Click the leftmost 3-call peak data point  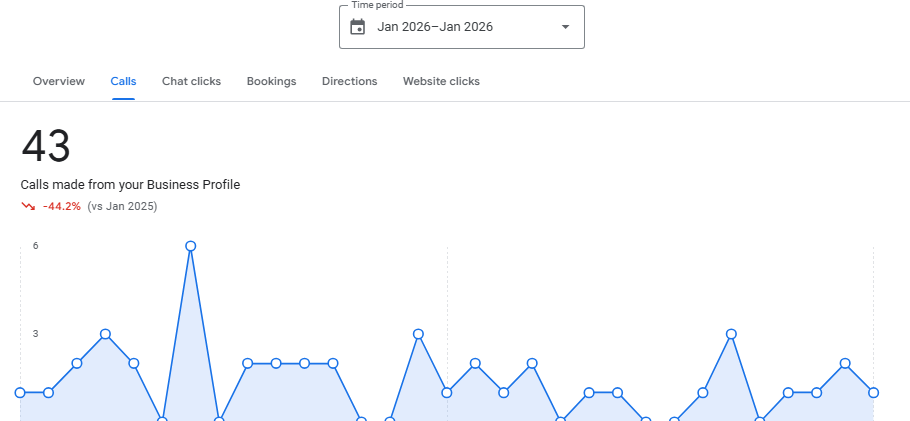click(x=105, y=334)
